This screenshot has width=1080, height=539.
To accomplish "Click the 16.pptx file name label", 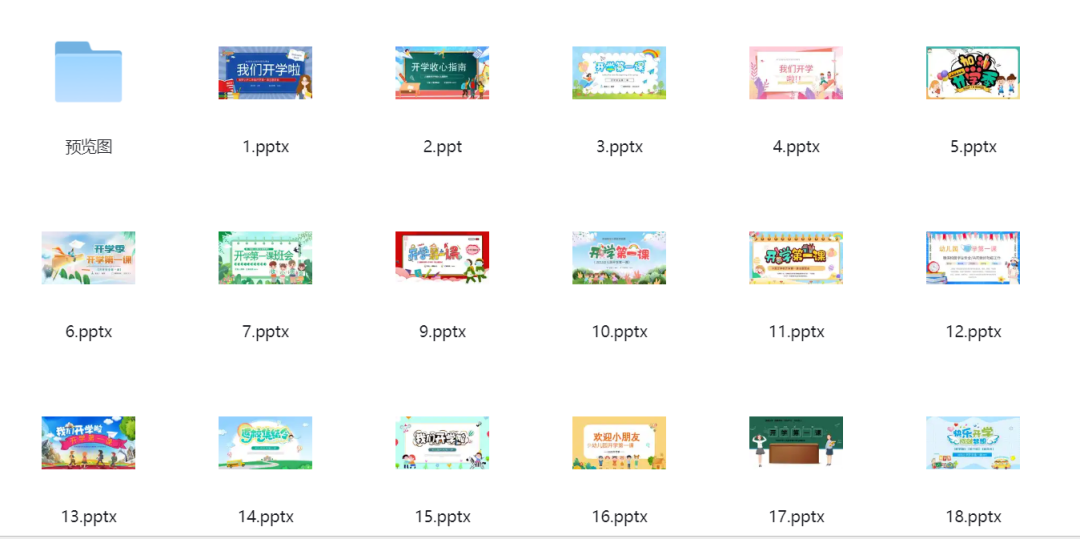I will pyautogui.click(x=619, y=516).
